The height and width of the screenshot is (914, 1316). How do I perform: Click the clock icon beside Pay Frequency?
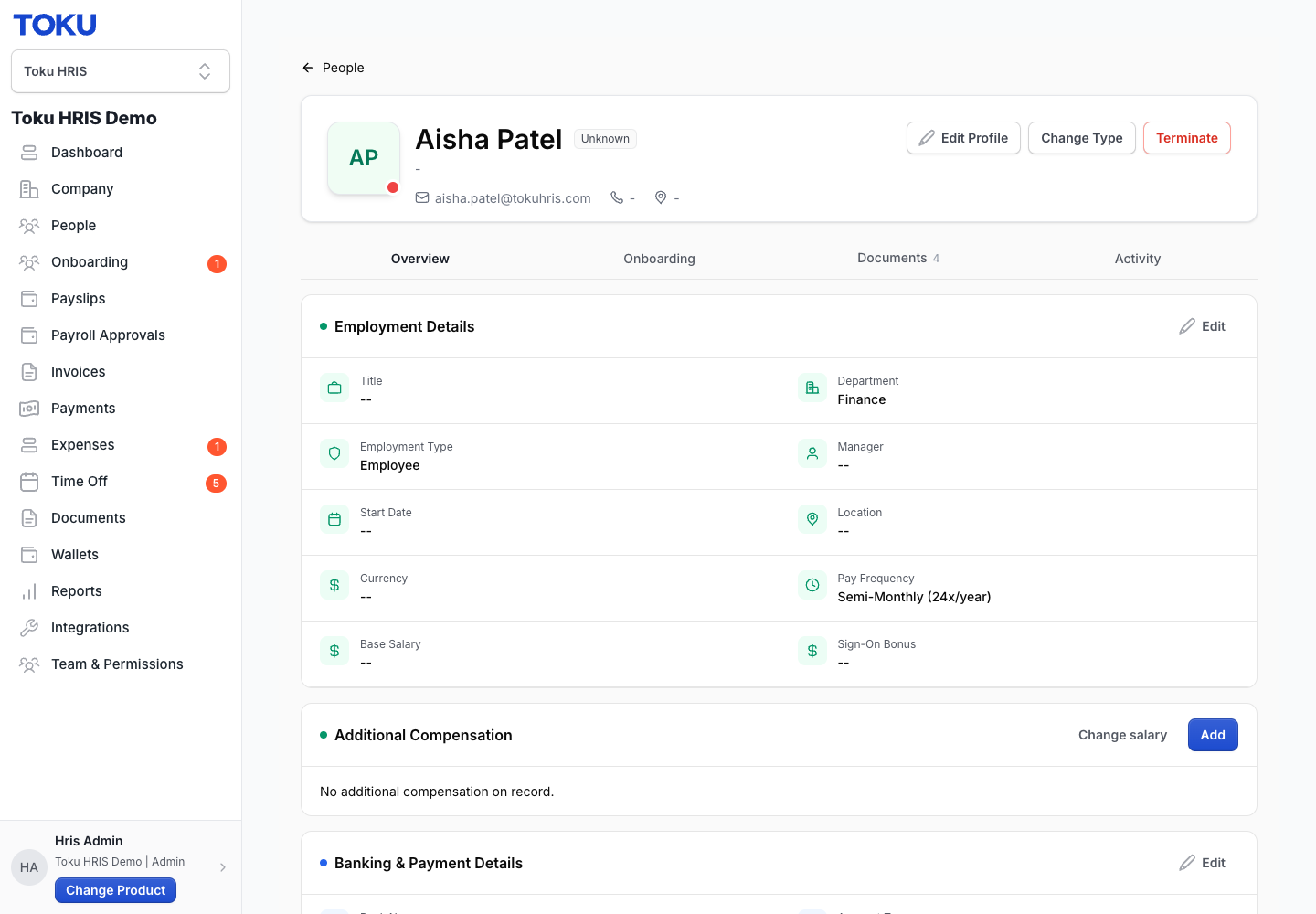coord(812,585)
